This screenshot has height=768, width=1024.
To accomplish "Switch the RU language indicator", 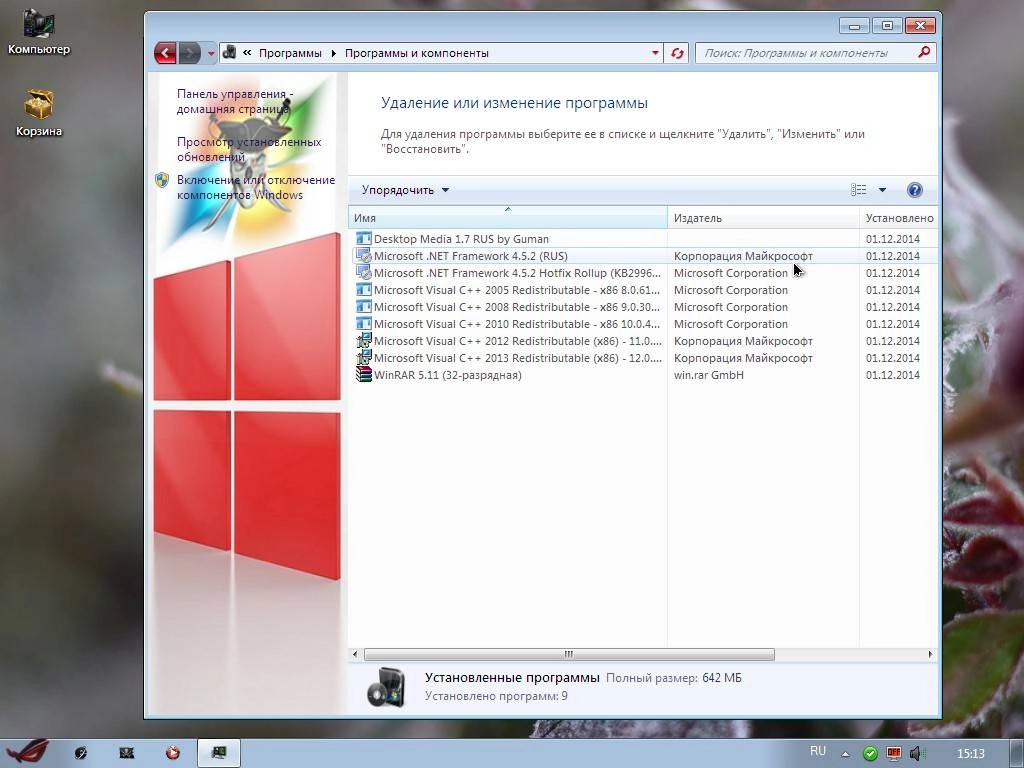I will [x=818, y=751].
